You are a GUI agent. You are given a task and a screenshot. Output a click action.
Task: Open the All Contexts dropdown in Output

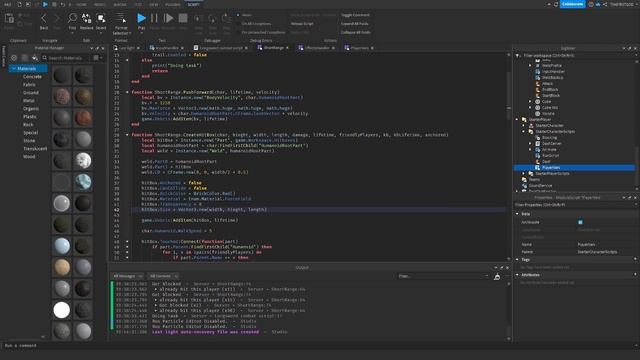163,276
